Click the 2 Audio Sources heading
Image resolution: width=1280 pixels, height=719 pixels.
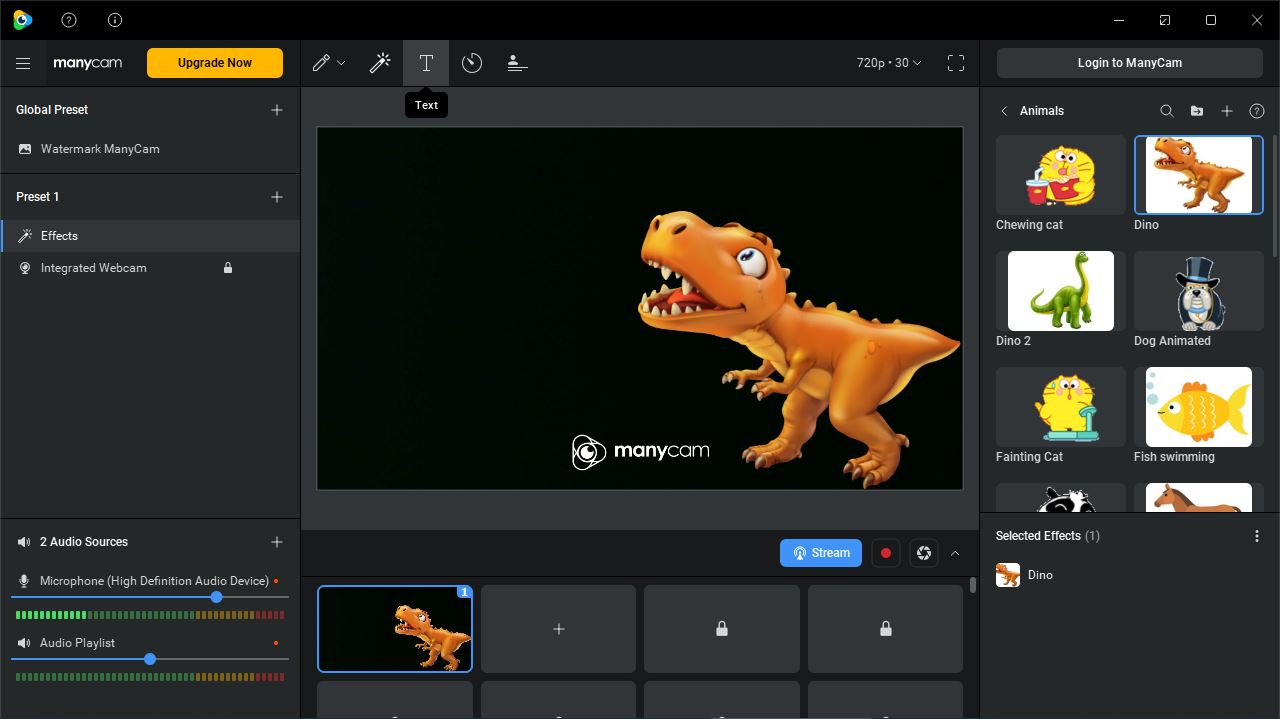click(84, 542)
